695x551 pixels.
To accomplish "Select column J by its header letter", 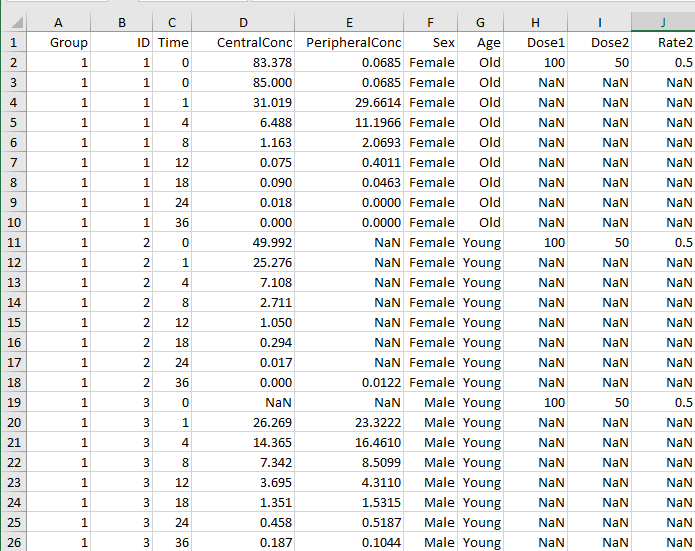I will [x=662, y=23].
